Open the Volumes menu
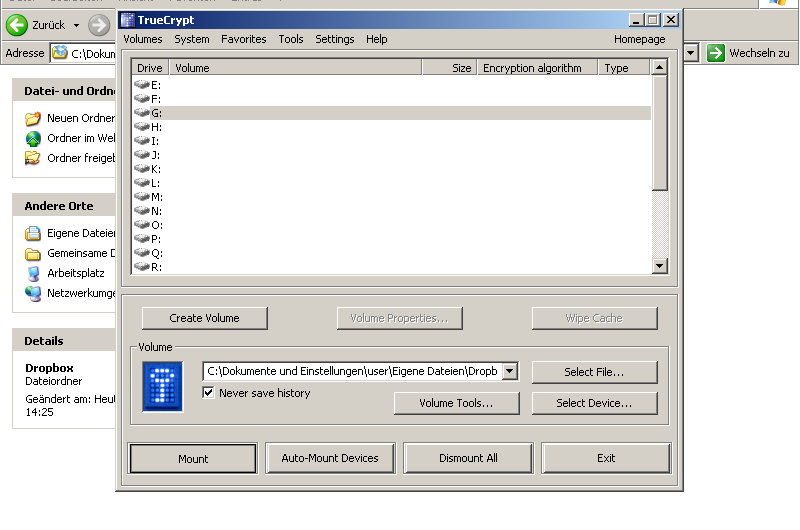 143,39
